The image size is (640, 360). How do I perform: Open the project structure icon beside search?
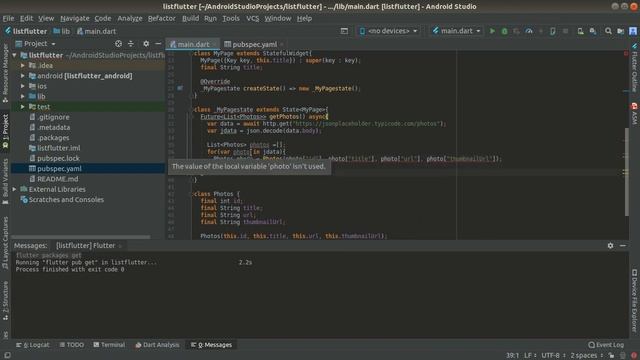click(620, 31)
